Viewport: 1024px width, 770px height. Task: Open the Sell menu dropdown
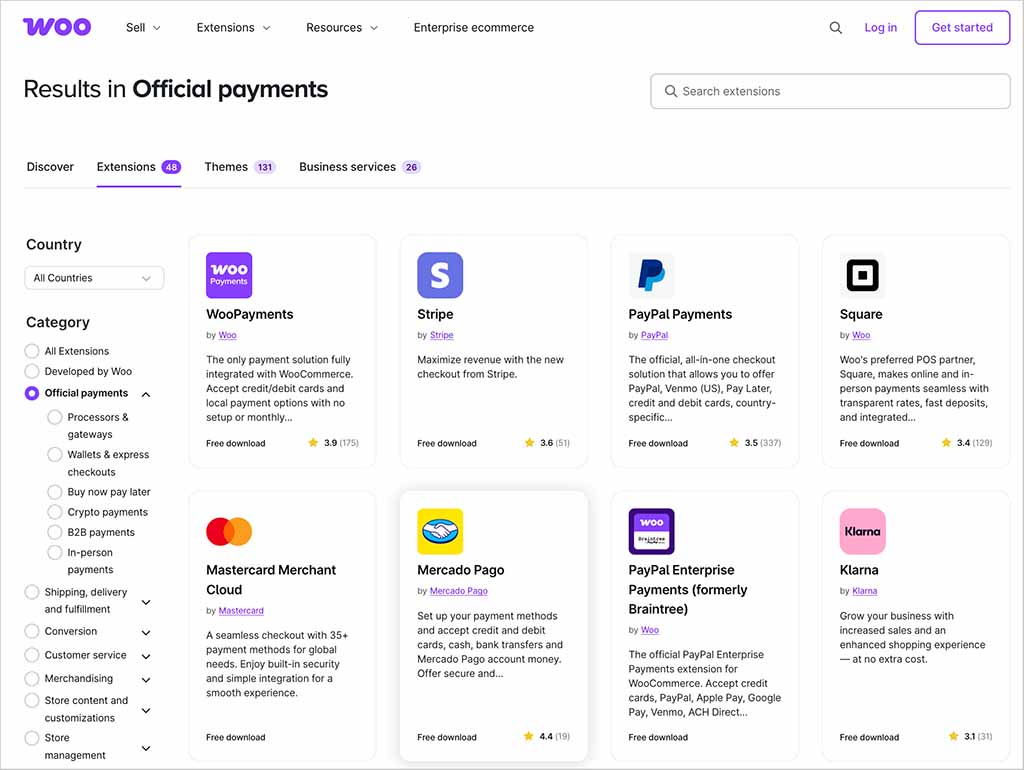(143, 27)
